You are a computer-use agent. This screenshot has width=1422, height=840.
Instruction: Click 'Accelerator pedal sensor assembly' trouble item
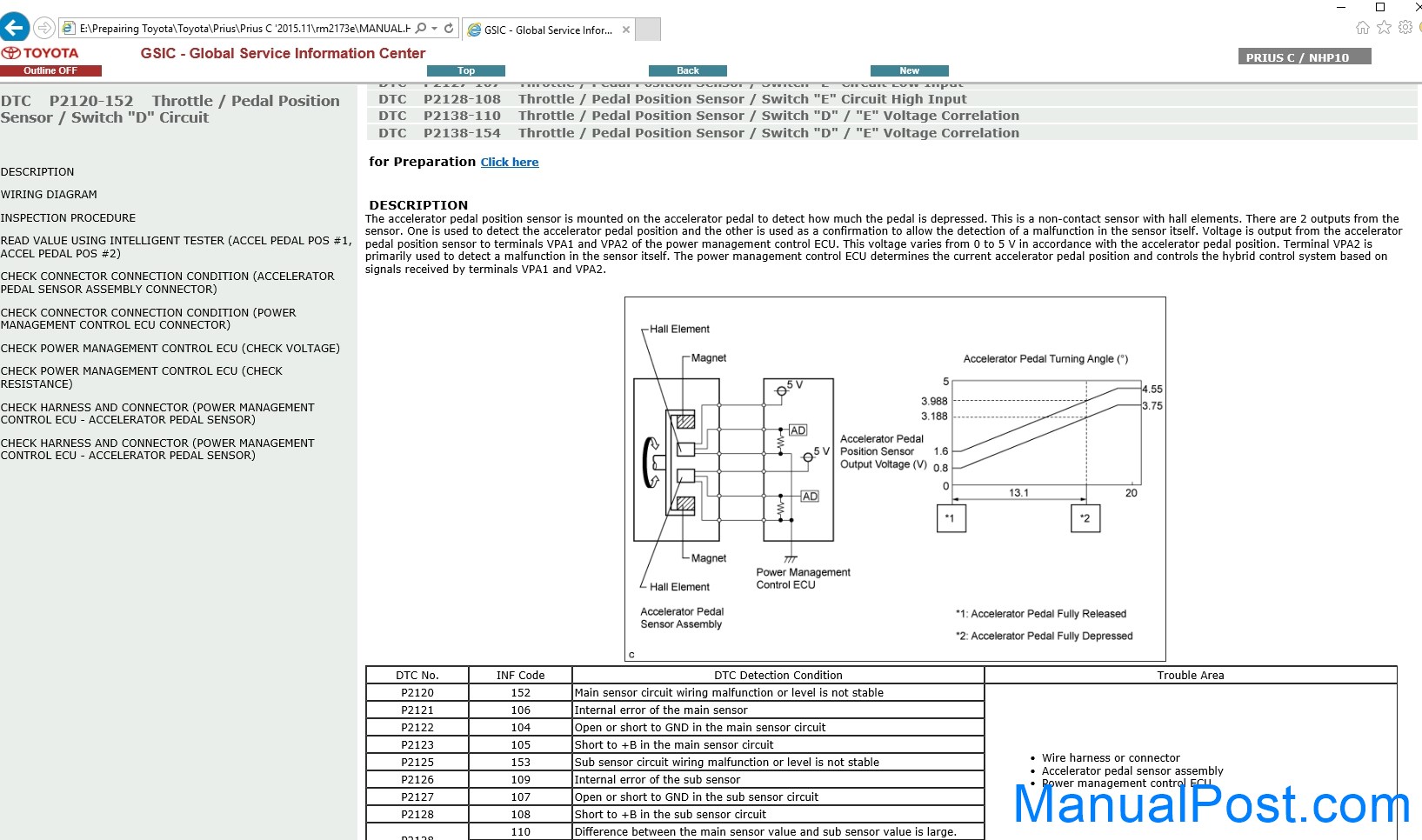point(1132,771)
